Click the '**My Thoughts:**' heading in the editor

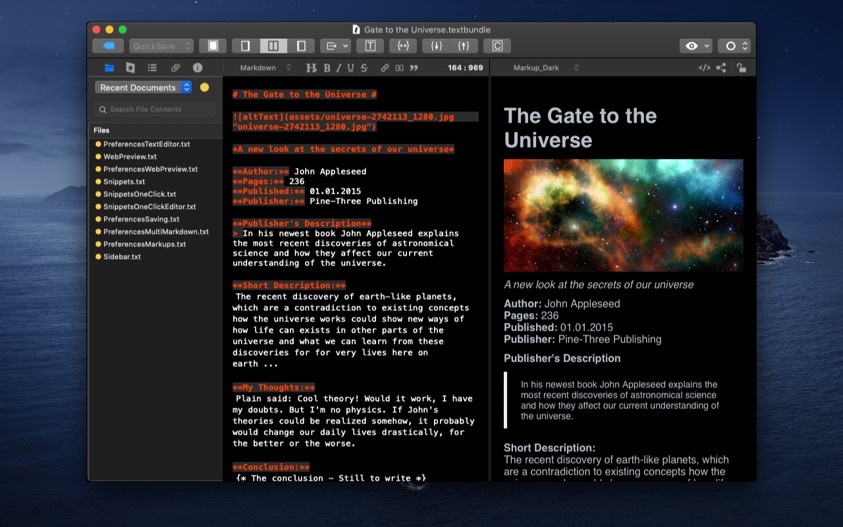[273, 387]
